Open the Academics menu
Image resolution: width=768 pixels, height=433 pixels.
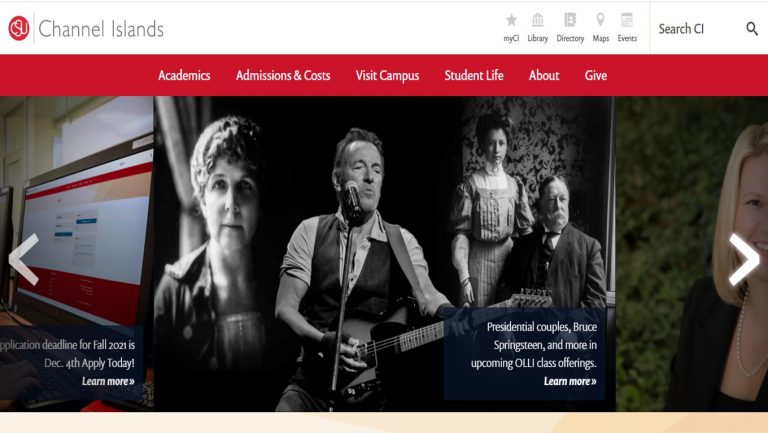tap(184, 75)
